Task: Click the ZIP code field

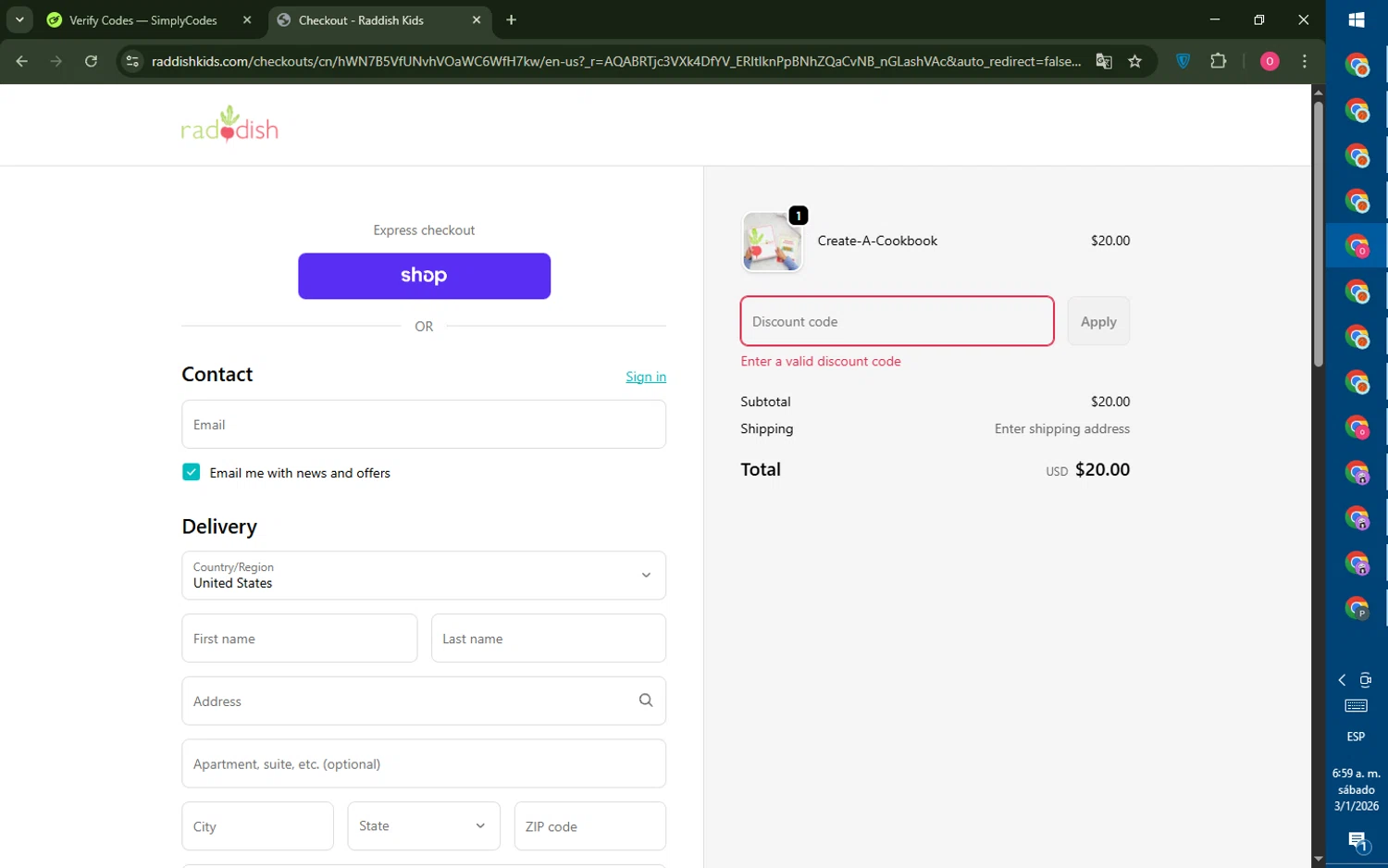Action: pos(590,826)
